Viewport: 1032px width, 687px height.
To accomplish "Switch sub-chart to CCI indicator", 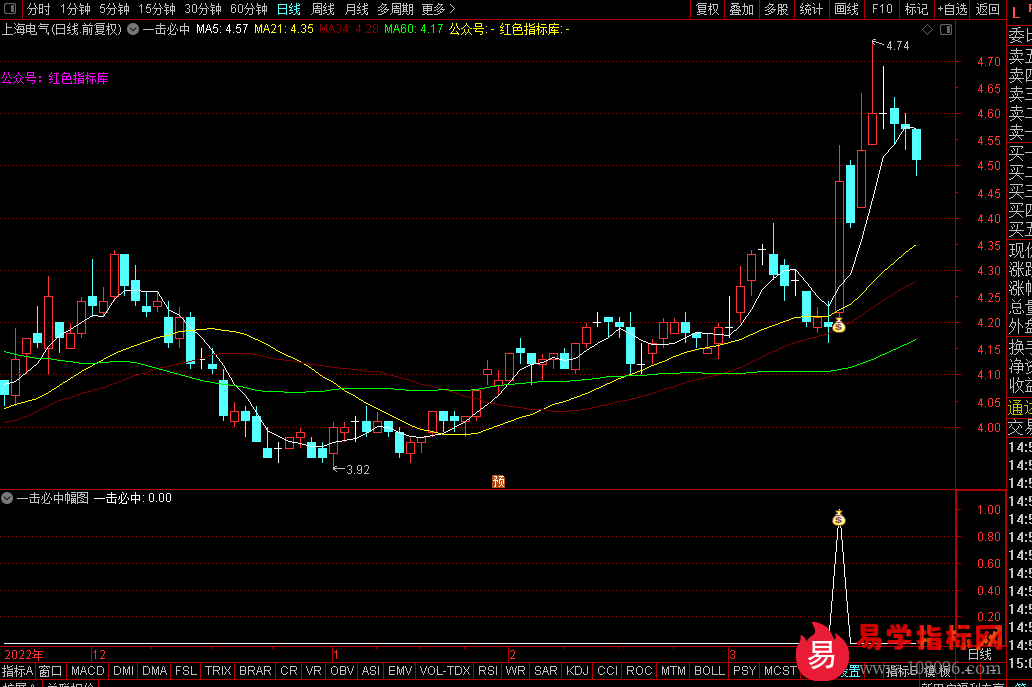I will [607, 671].
